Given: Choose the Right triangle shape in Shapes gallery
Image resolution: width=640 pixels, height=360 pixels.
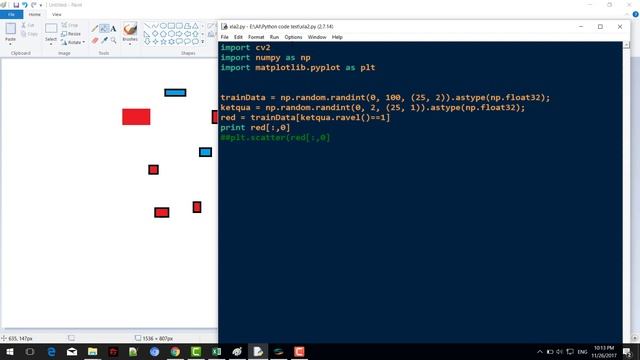Looking at the screenshot, I should [147, 34].
